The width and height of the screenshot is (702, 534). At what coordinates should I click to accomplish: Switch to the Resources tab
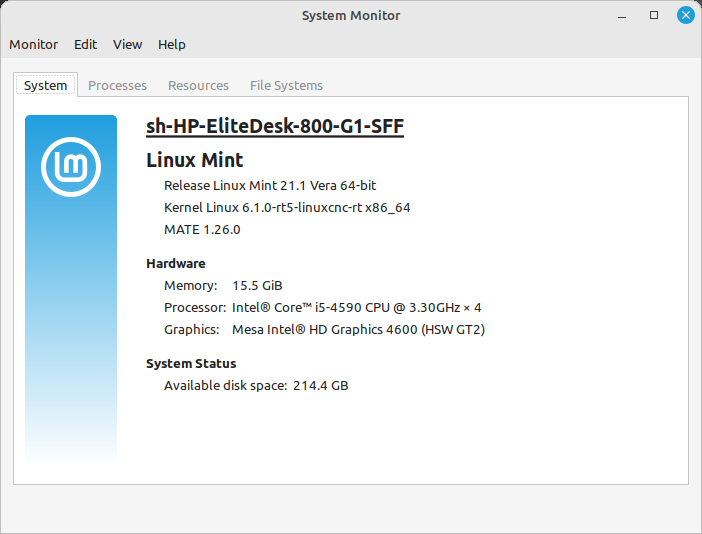point(198,85)
